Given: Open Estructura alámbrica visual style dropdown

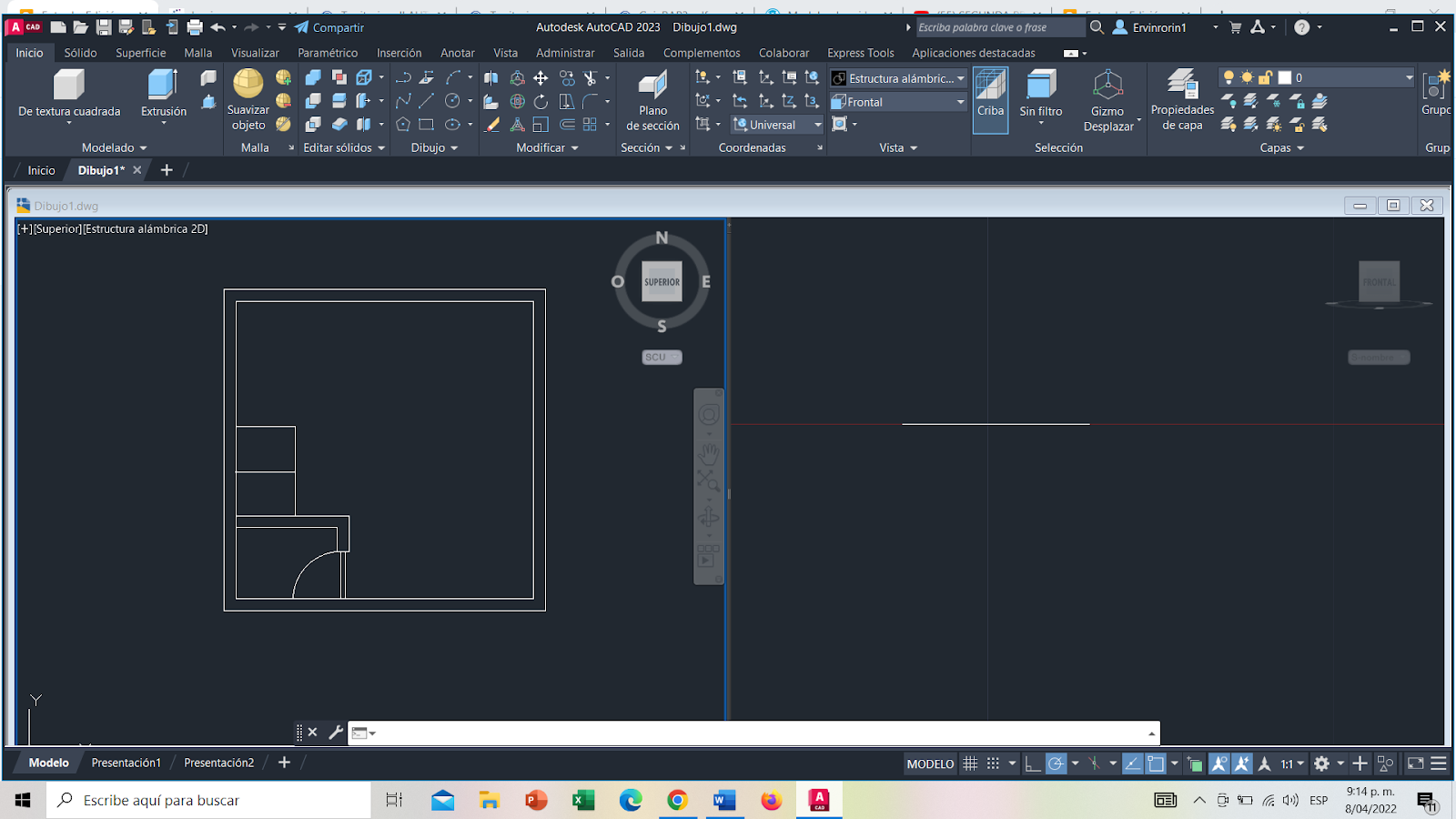Looking at the screenshot, I should (899, 78).
